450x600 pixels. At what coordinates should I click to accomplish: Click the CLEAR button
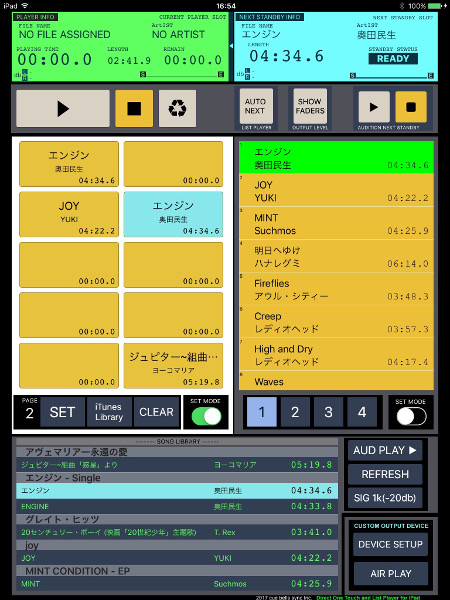(x=157, y=412)
